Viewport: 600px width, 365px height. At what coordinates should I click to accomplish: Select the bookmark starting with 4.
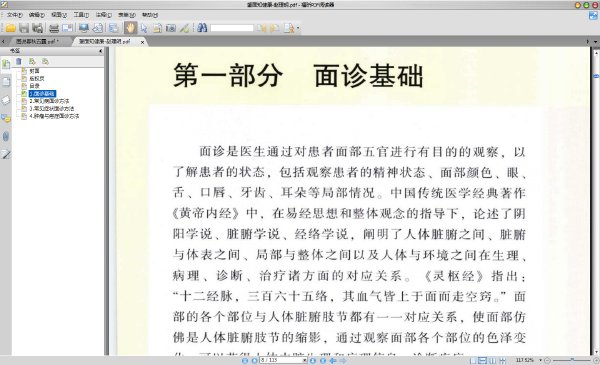[x=54, y=116]
